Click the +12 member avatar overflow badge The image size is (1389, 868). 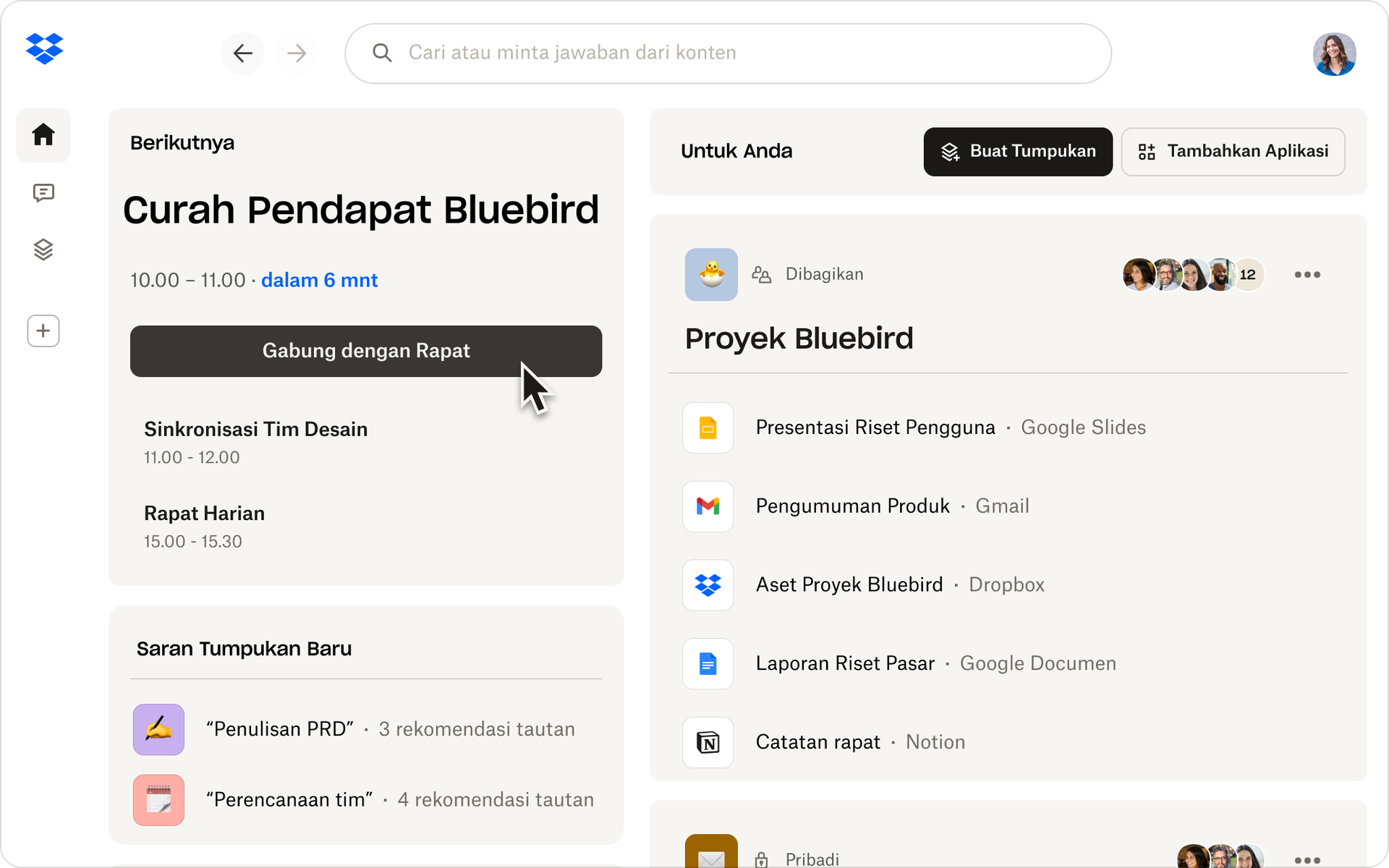(1247, 274)
